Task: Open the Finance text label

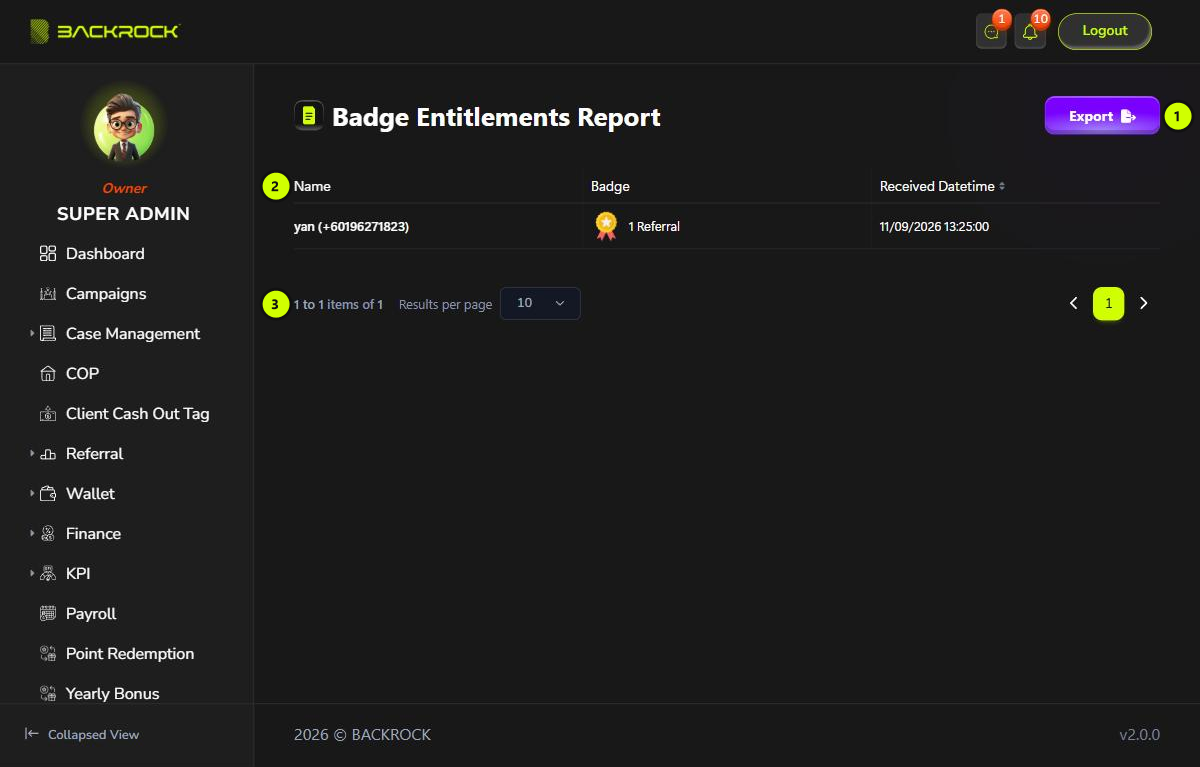Action: click(93, 534)
